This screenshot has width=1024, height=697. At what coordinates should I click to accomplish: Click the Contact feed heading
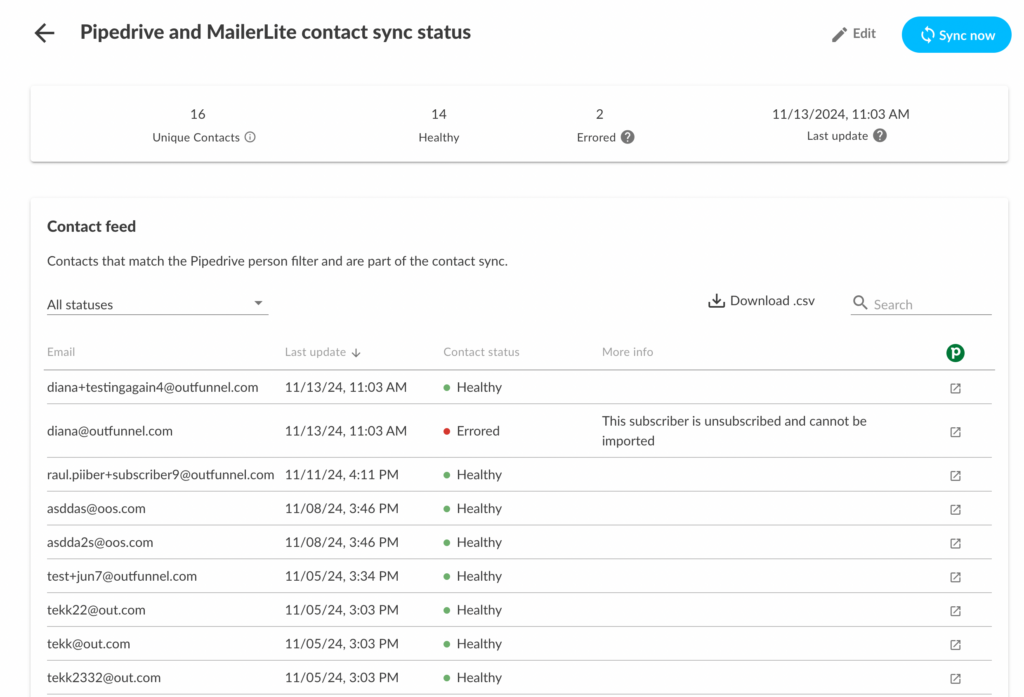pyautogui.click(x=91, y=227)
